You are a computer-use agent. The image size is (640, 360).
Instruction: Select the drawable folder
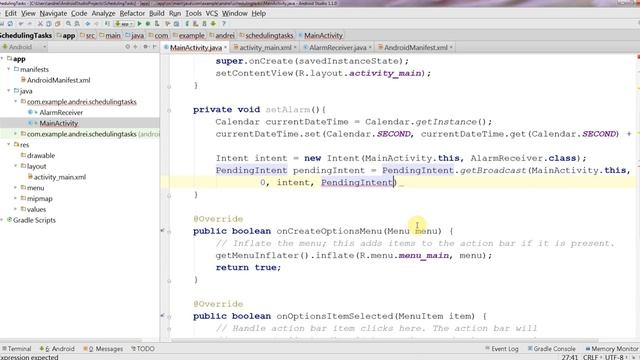pyautogui.click(x=41, y=156)
